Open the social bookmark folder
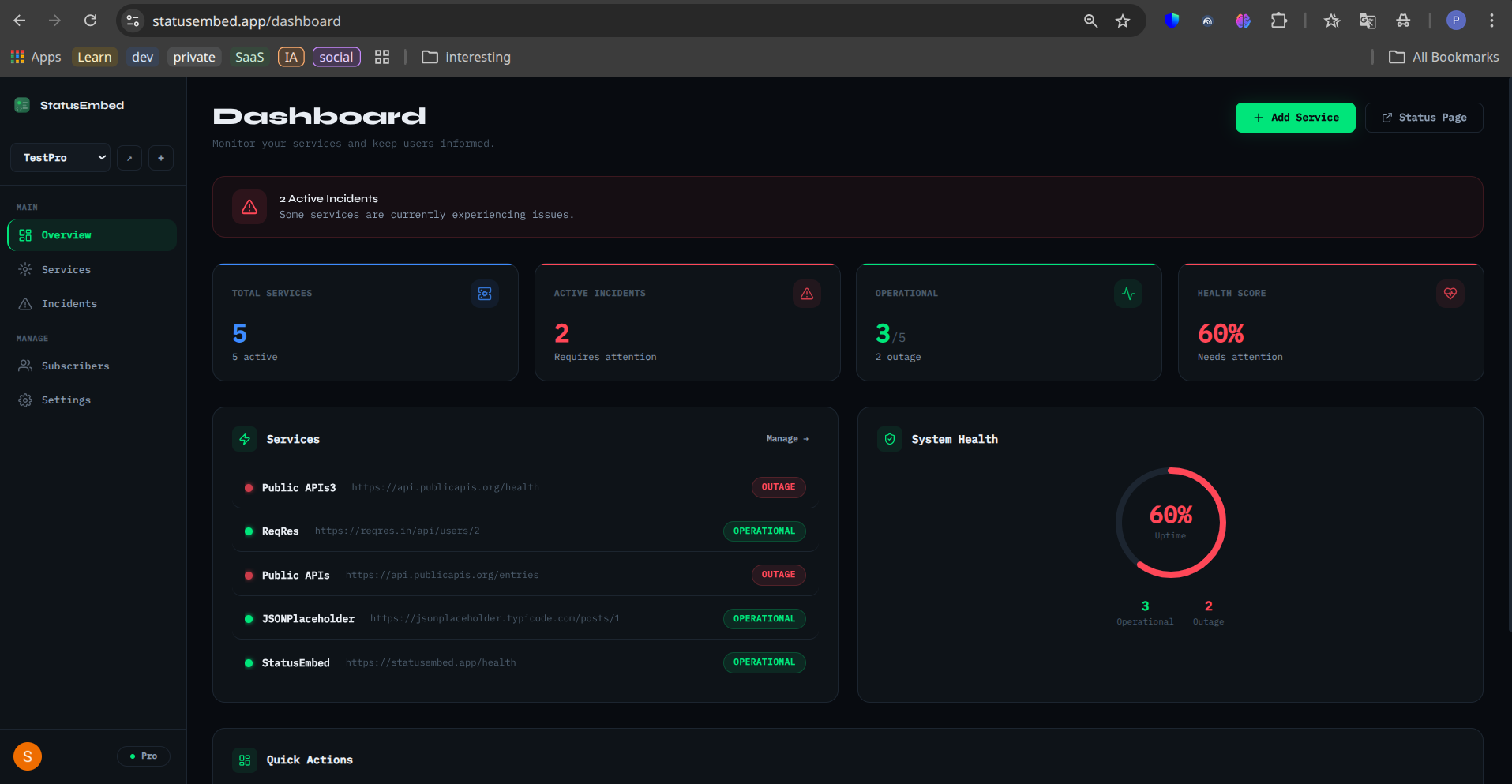Viewport: 1512px width, 784px height. (336, 57)
